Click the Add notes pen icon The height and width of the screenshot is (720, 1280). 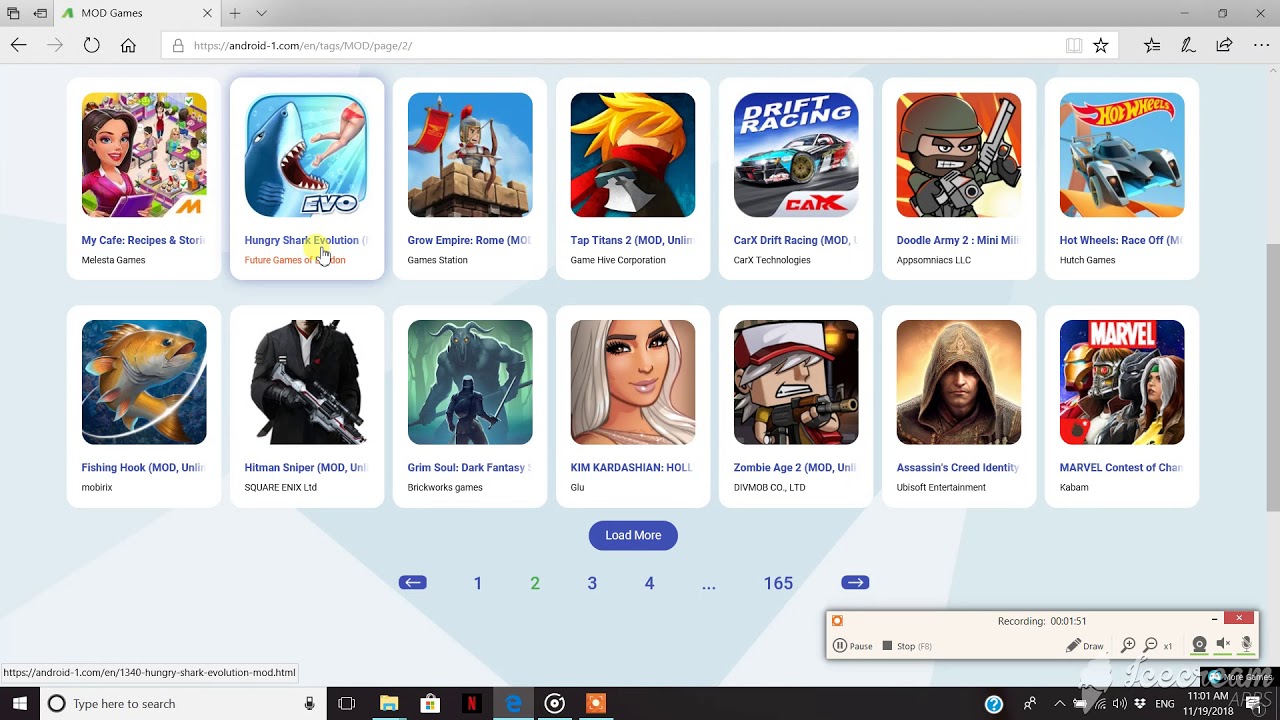(1188, 45)
